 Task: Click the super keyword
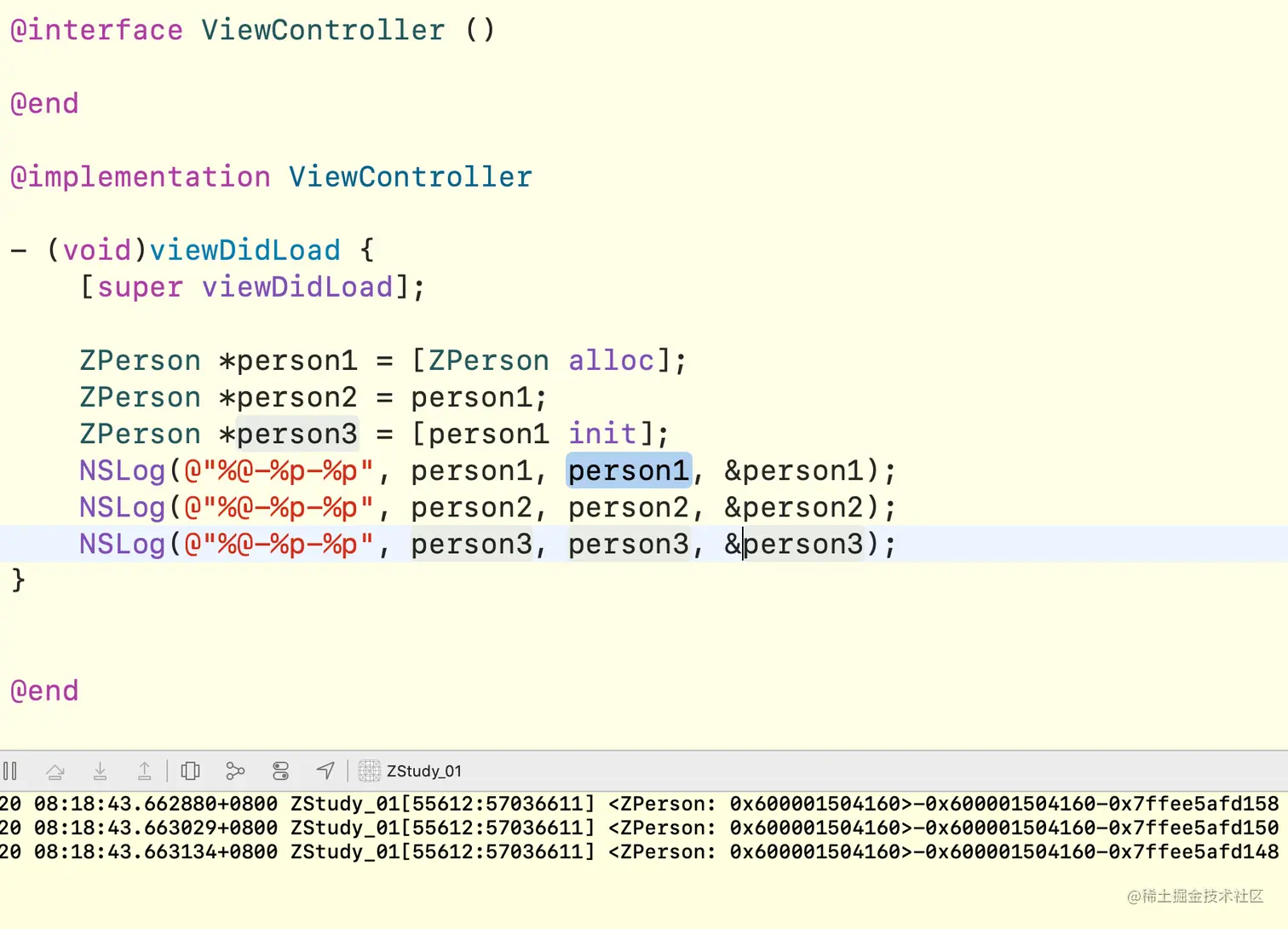pos(140,287)
